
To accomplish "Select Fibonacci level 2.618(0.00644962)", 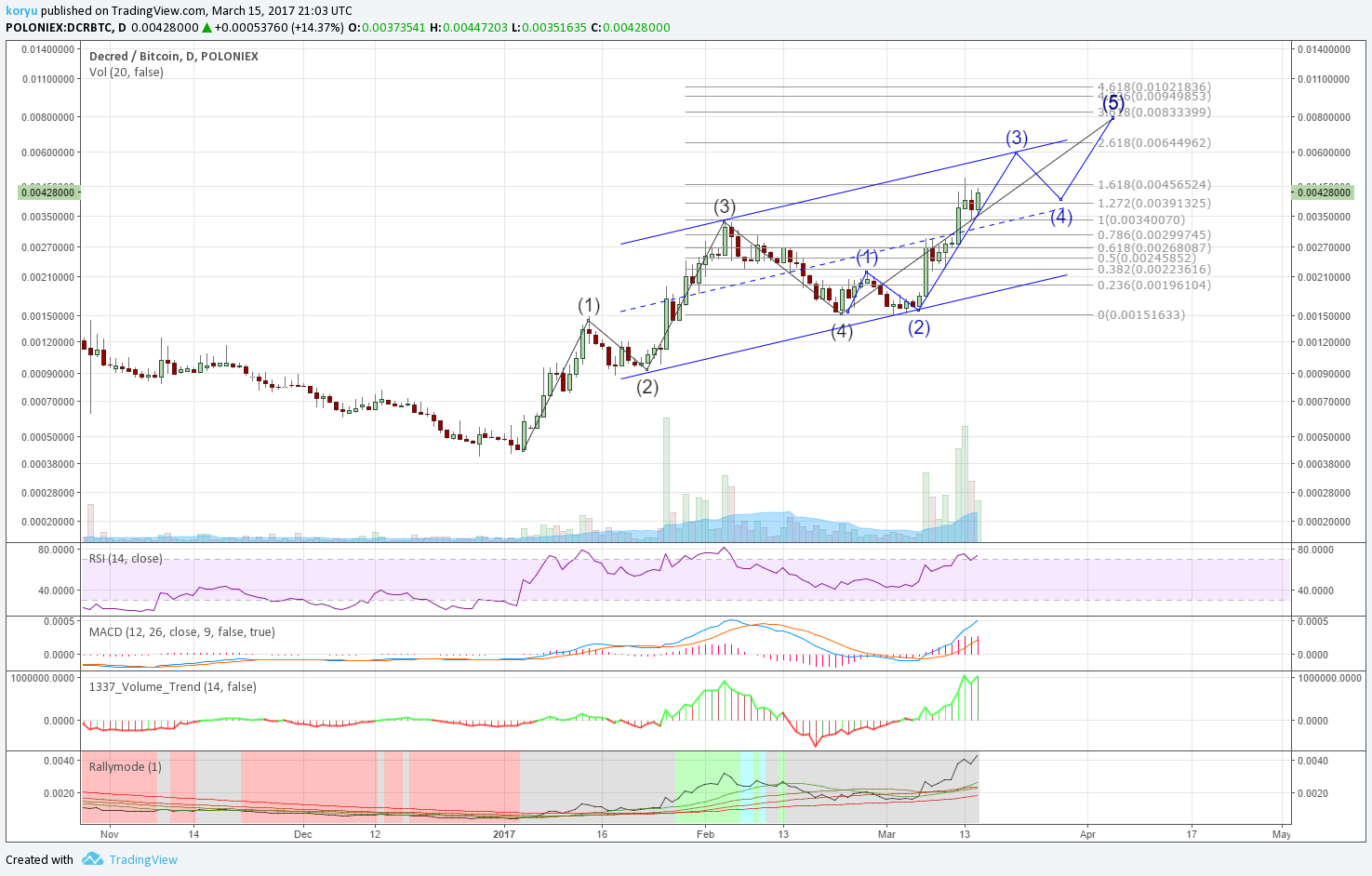I will pyautogui.click(x=1154, y=142).
